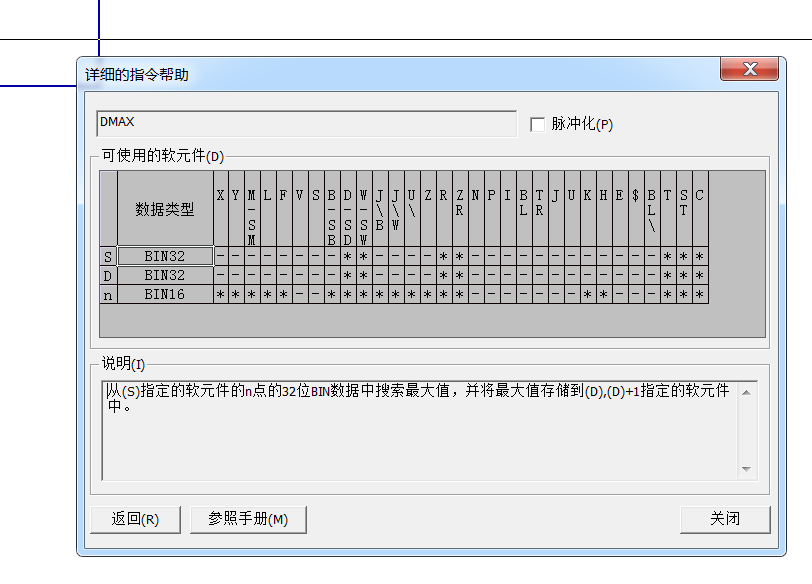Click the BIN16 data type cell
The height and width of the screenshot is (584, 812).
click(x=165, y=294)
